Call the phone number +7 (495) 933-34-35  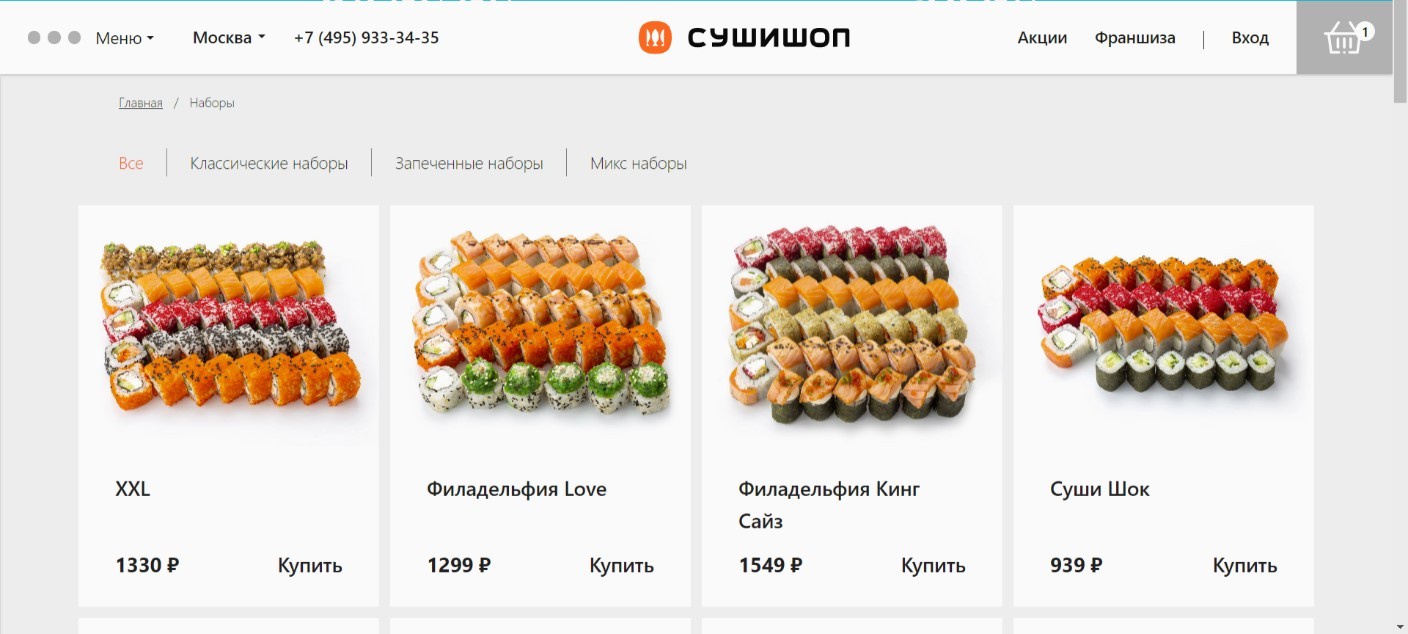point(366,38)
